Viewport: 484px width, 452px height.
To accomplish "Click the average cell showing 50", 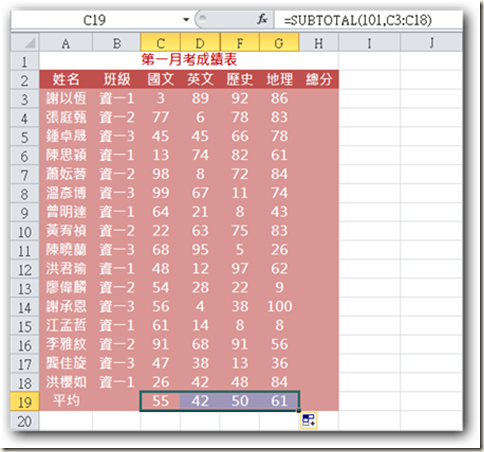I will point(240,401).
